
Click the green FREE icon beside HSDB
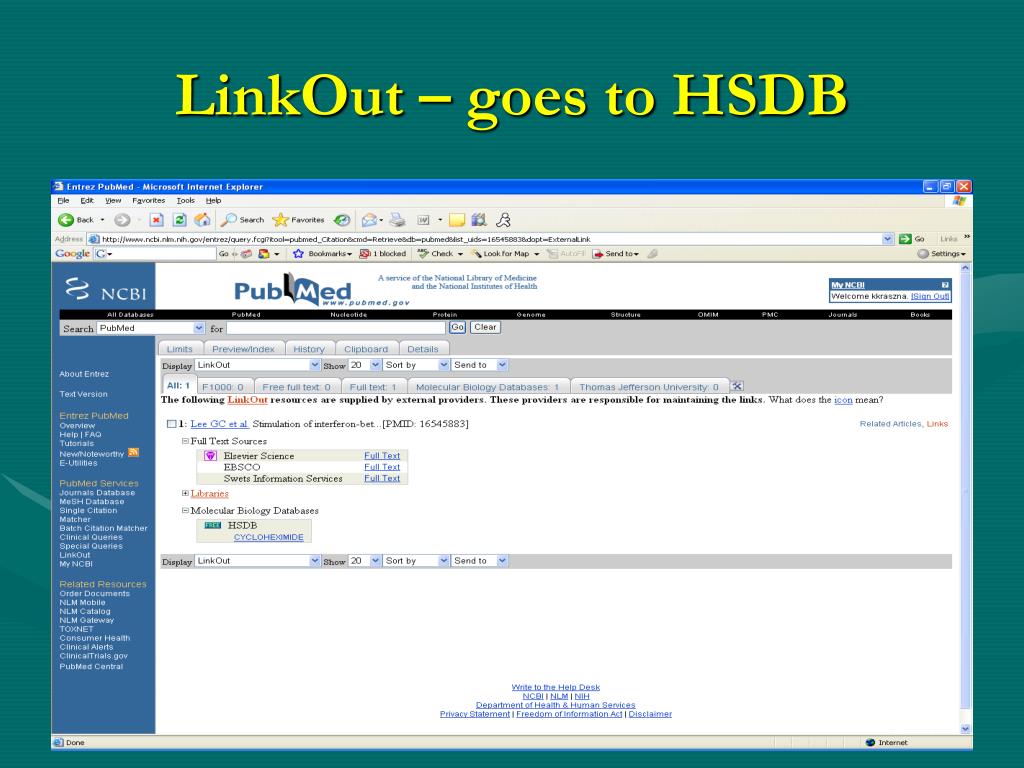click(213, 525)
